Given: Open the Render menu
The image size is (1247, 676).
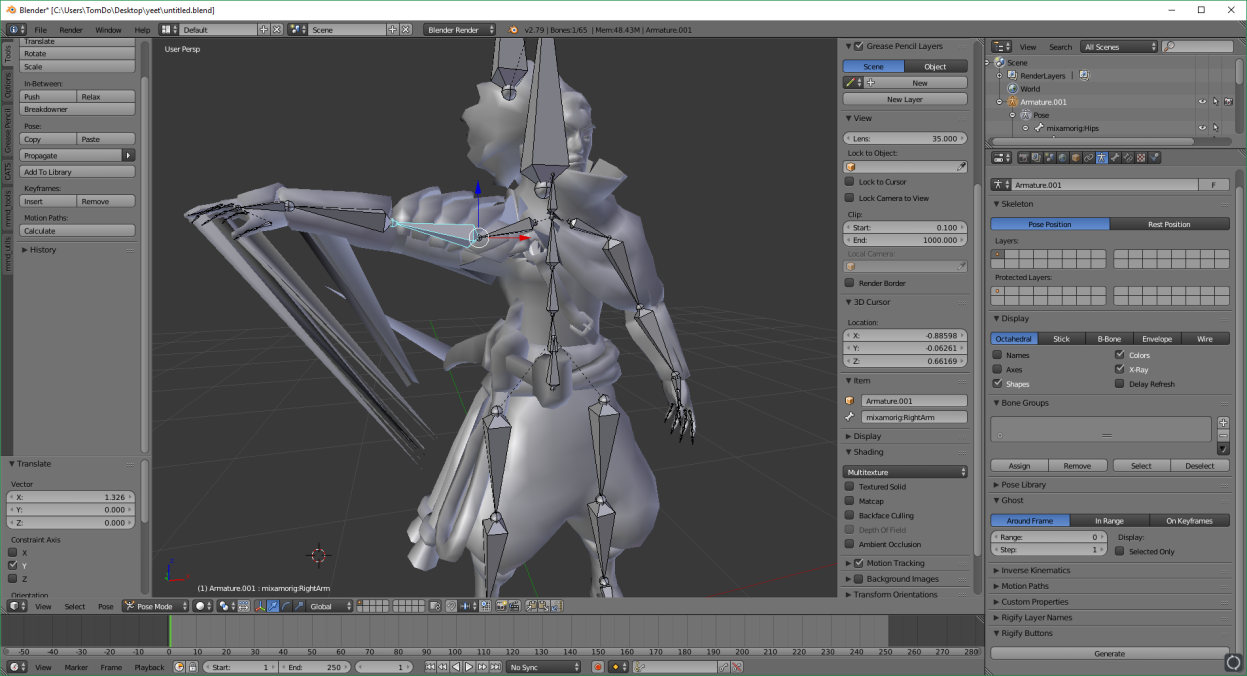Looking at the screenshot, I should tap(71, 30).
